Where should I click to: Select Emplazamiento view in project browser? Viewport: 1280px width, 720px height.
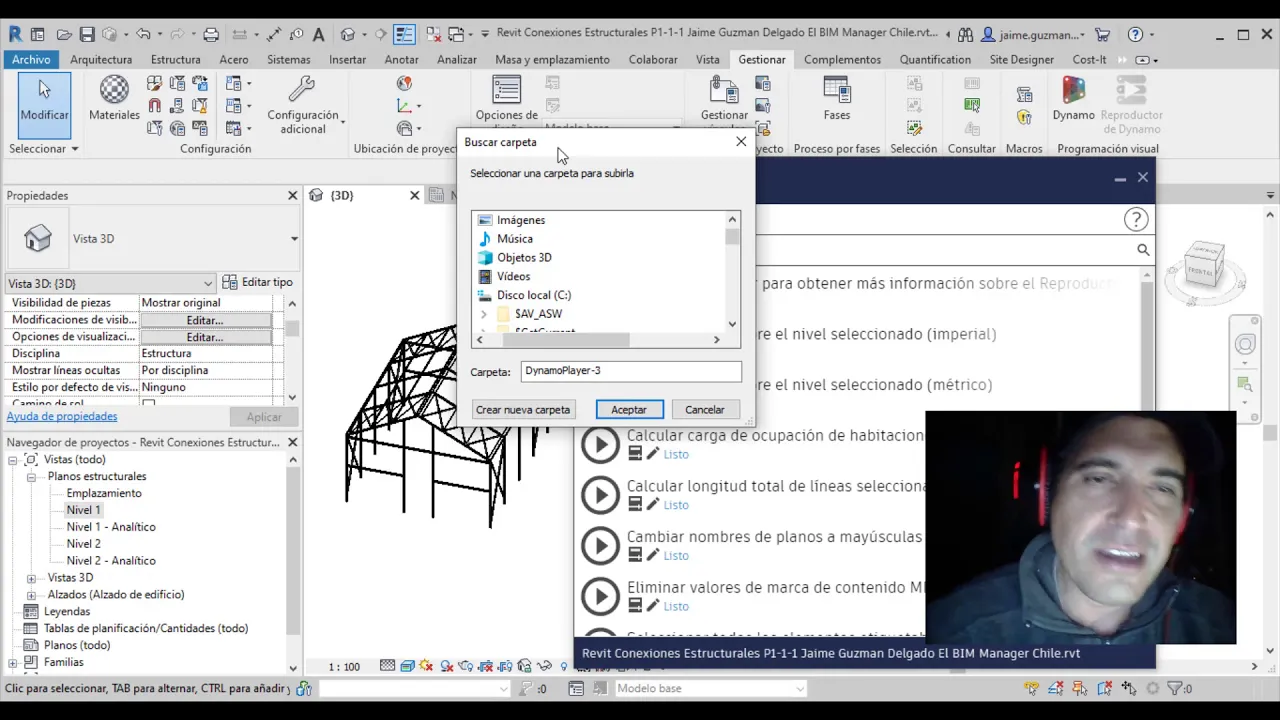pos(104,493)
